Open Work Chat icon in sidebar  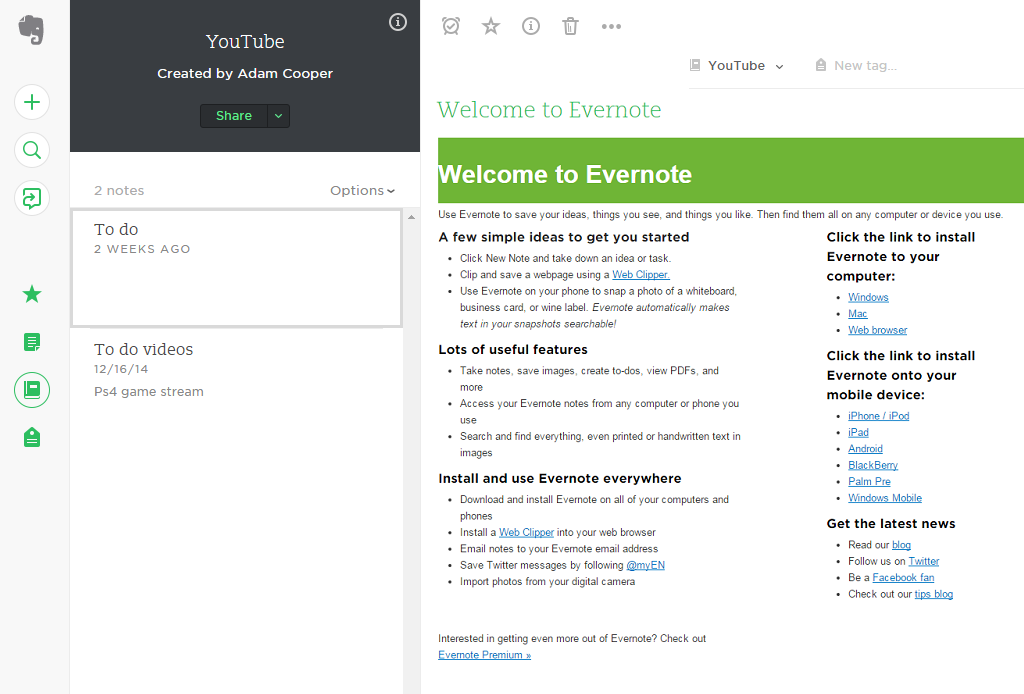[x=32, y=198]
